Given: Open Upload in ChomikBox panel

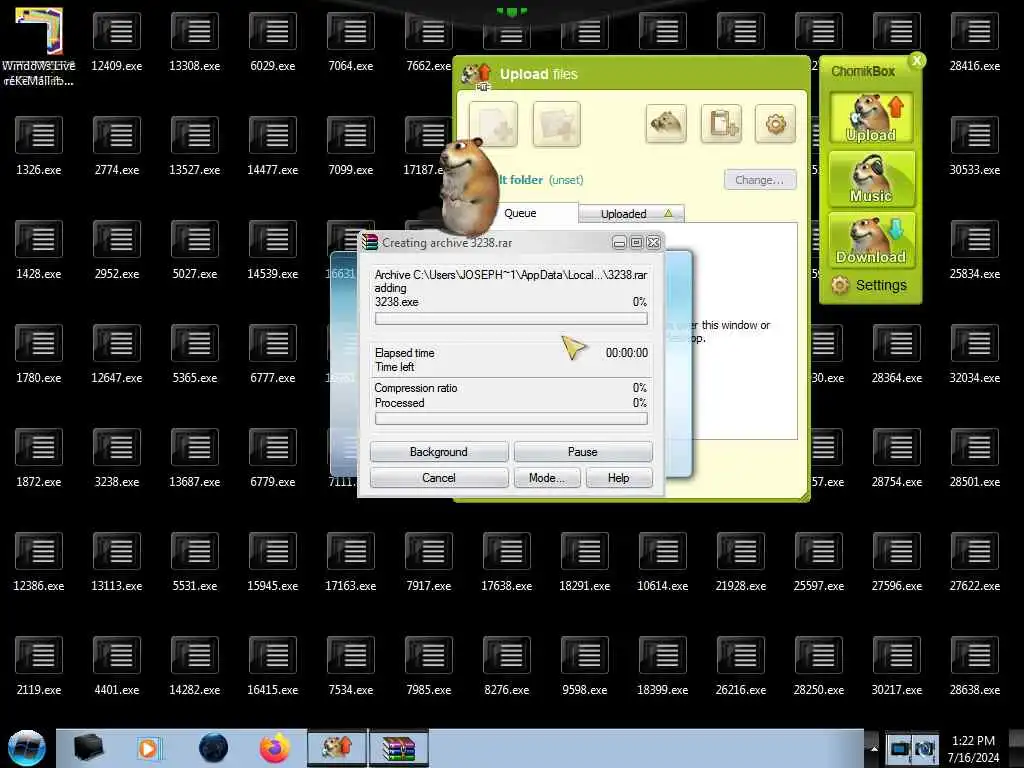Looking at the screenshot, I should coord(871,118).
